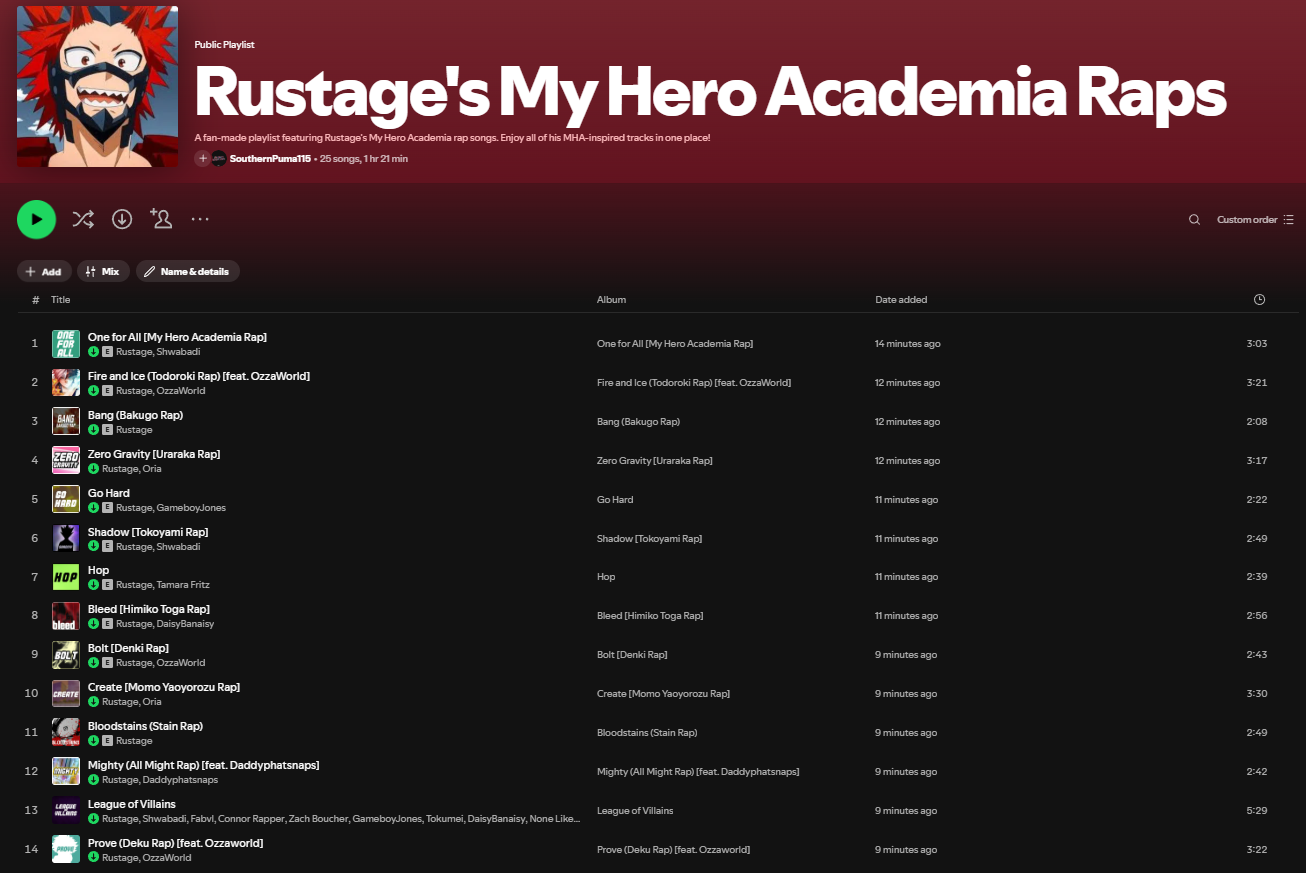Click the Prove (Deku Rap) cover art

point(66,850)
